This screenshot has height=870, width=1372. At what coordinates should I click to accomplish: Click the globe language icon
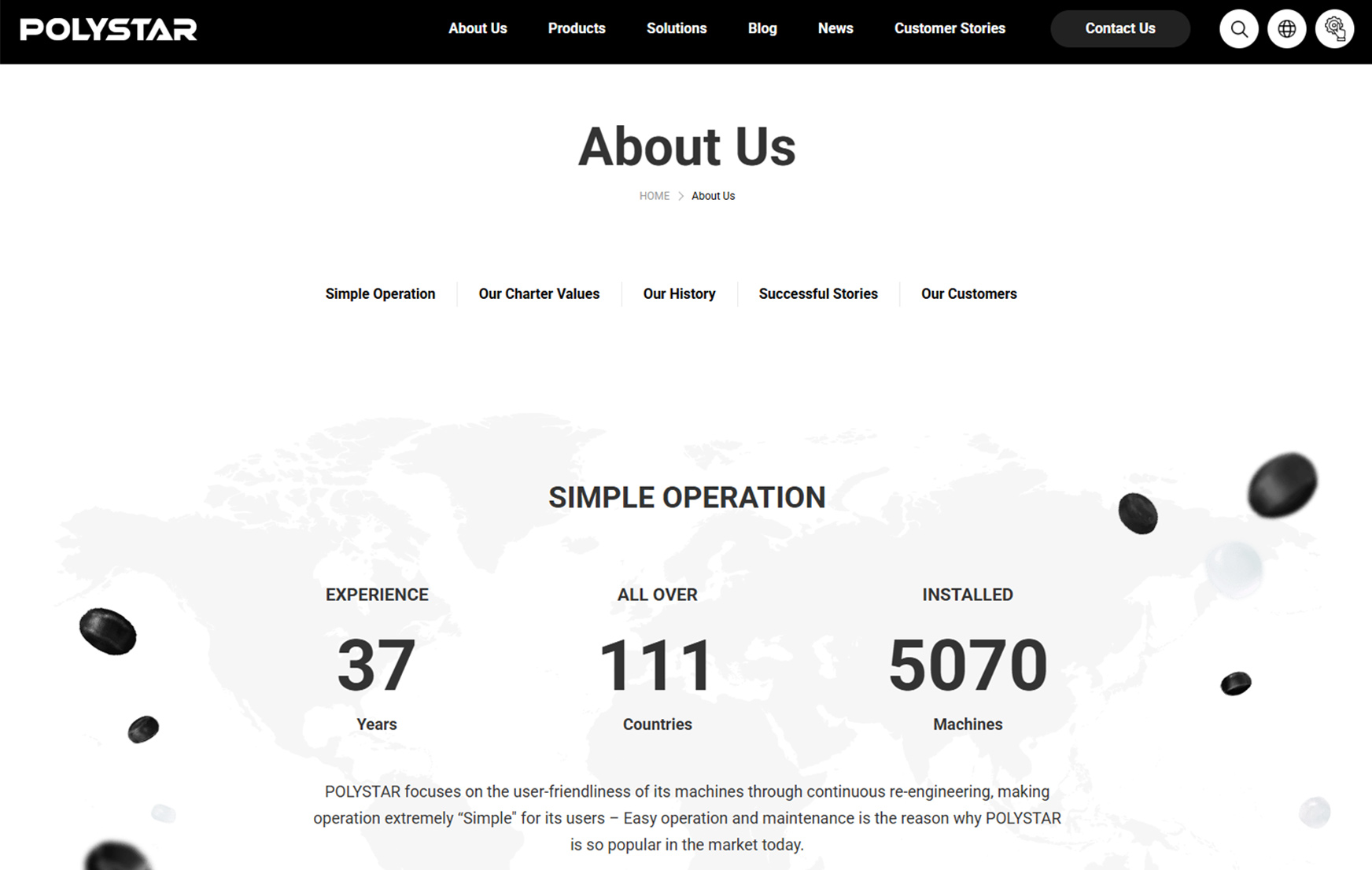pyautogui.click(x=1286, y=29)
